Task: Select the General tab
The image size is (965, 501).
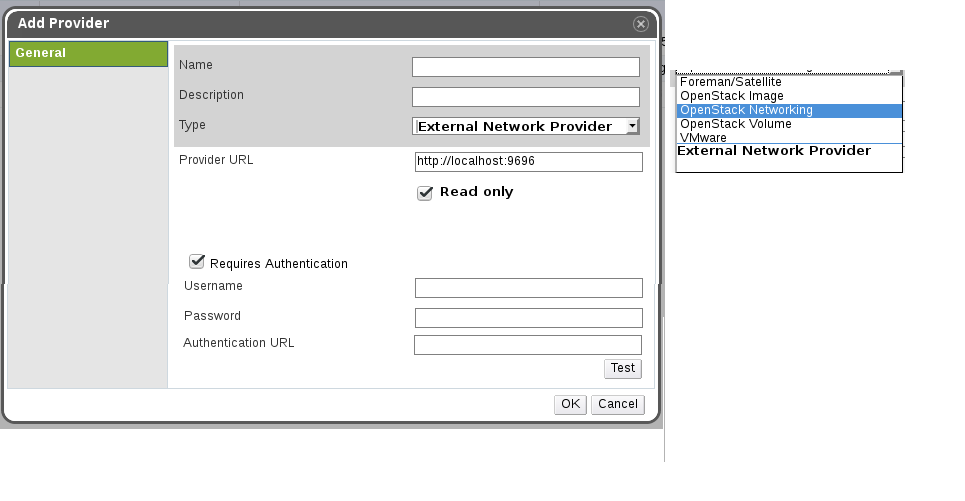Action: [88, 54]
